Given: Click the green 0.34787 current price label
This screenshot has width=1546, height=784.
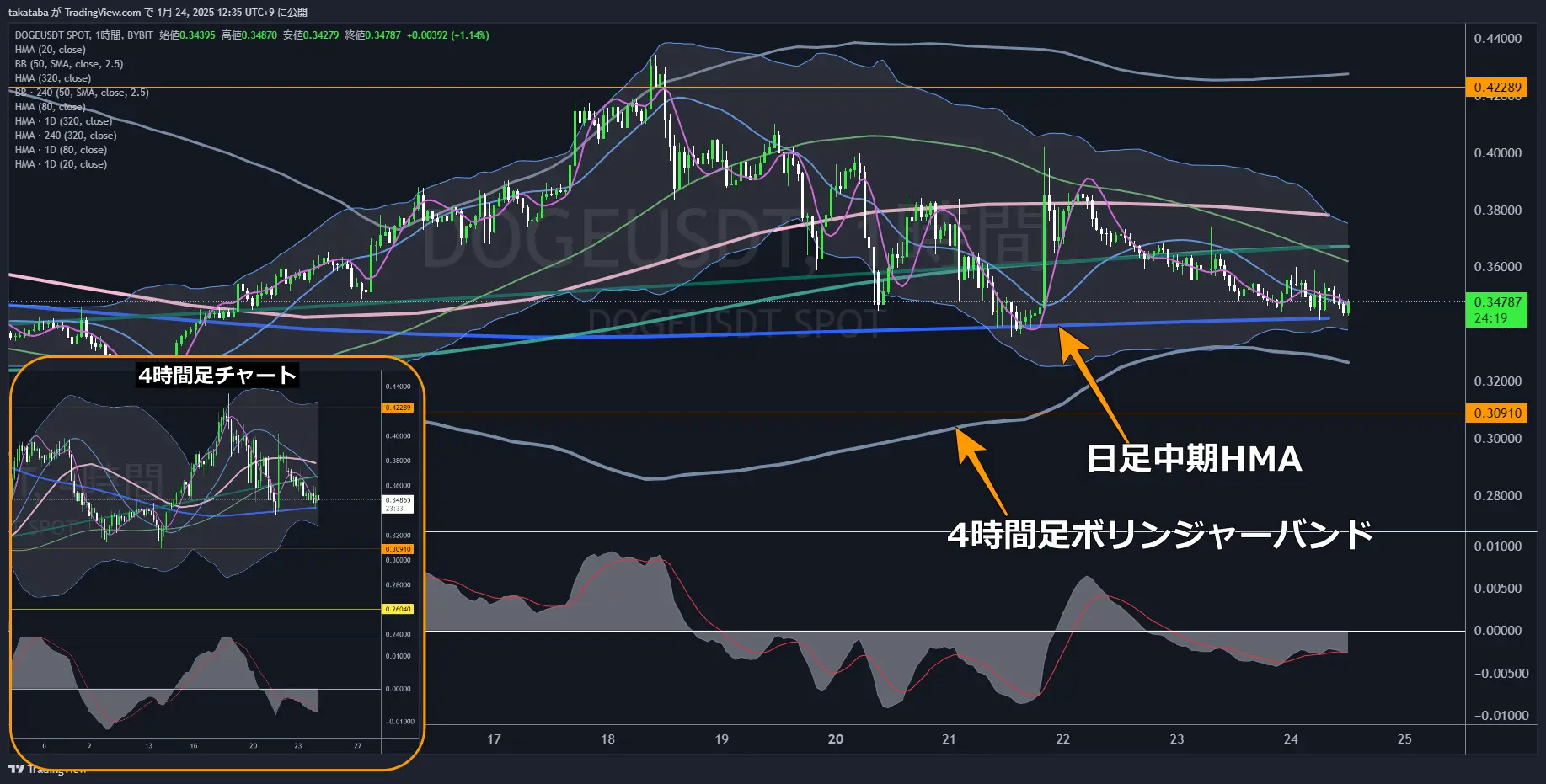Looking at the screenshot, I should coord(1497,309).
